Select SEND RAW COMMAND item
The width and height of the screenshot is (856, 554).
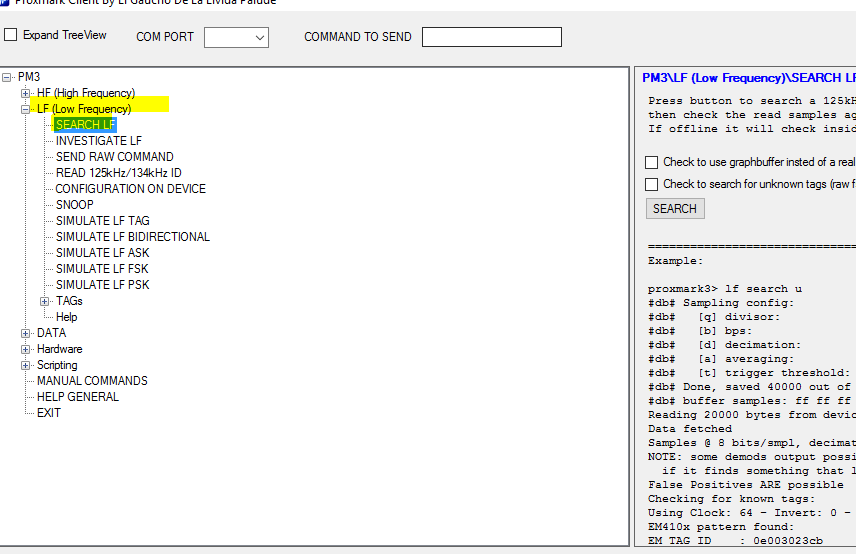pos(115,157)
